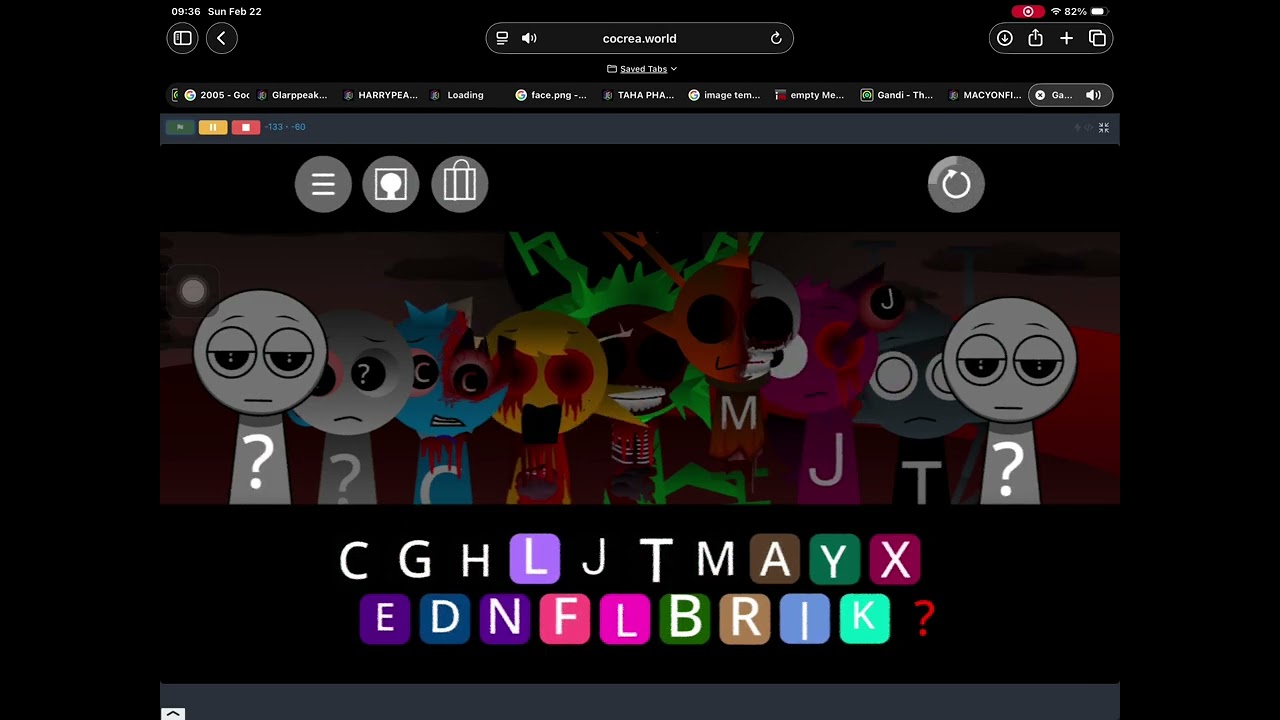
Task: Close the active Ga tab
Action: tap(1040, 95)
